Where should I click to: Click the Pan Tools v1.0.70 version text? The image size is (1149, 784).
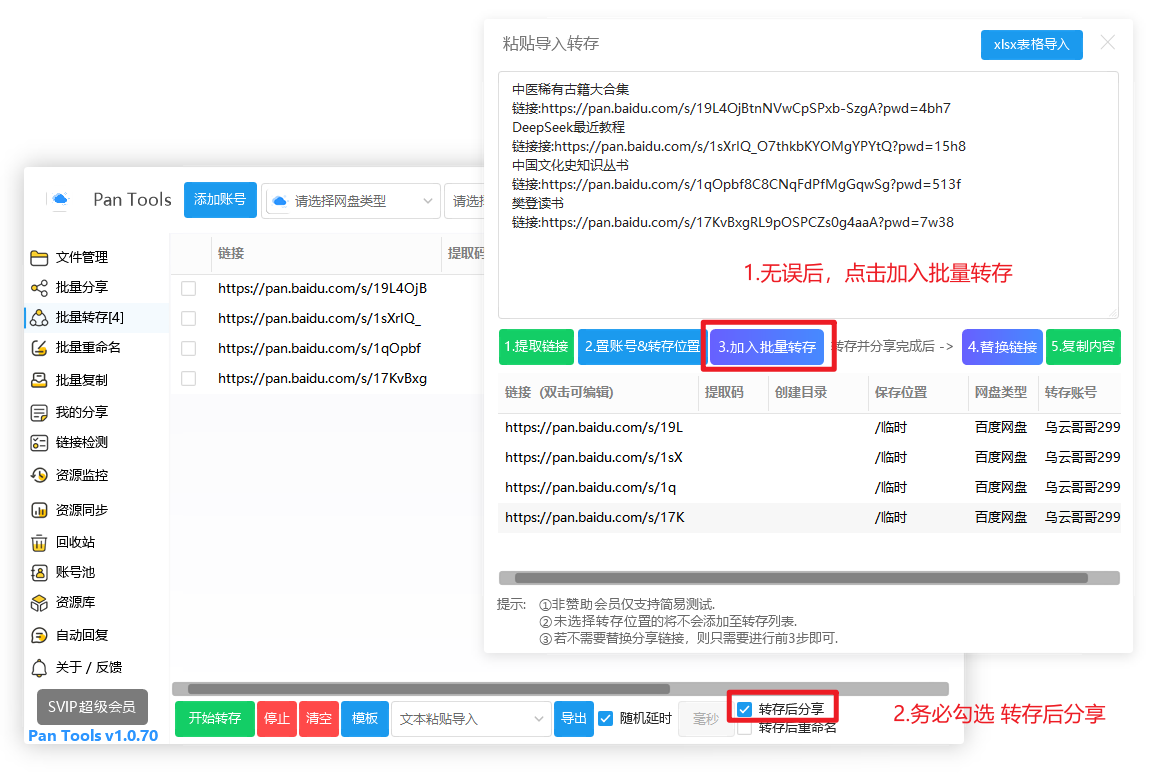tap(93, 736)
